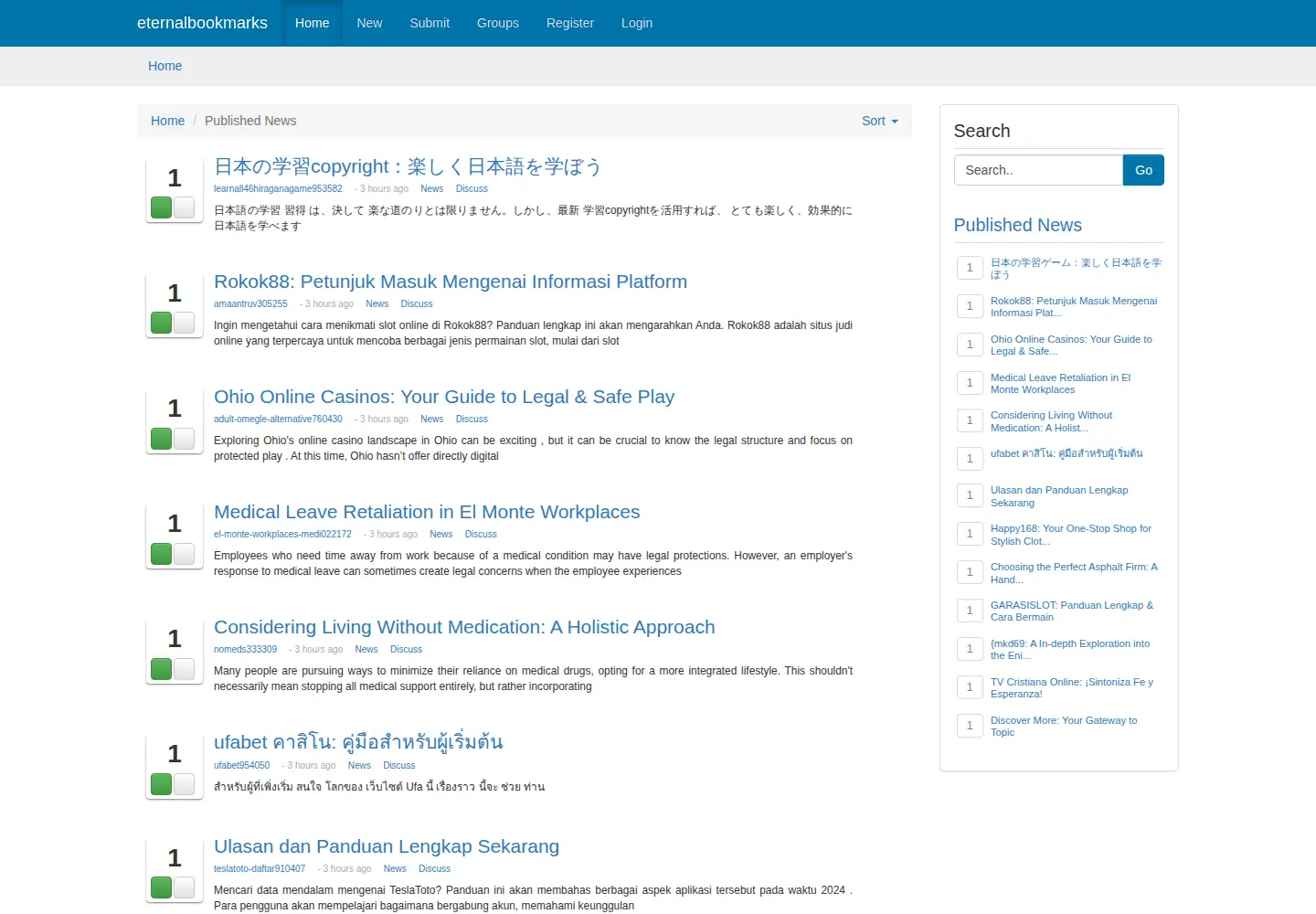The image size is (1316, 914).
Task: Go to the Submit page
Action: point(430,23)
